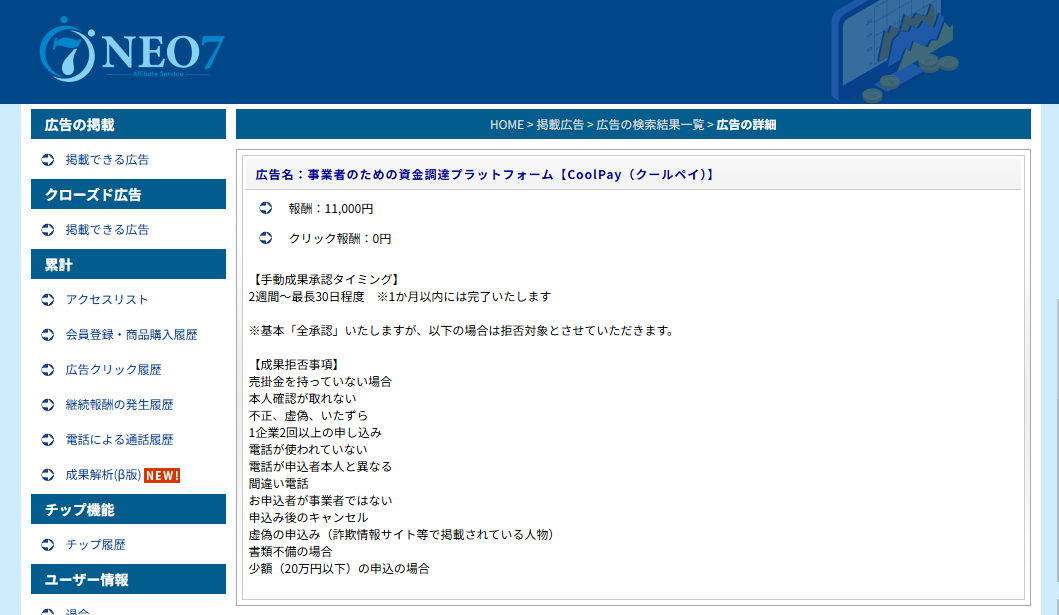Click the 間違い電話 line

[278, 484]
